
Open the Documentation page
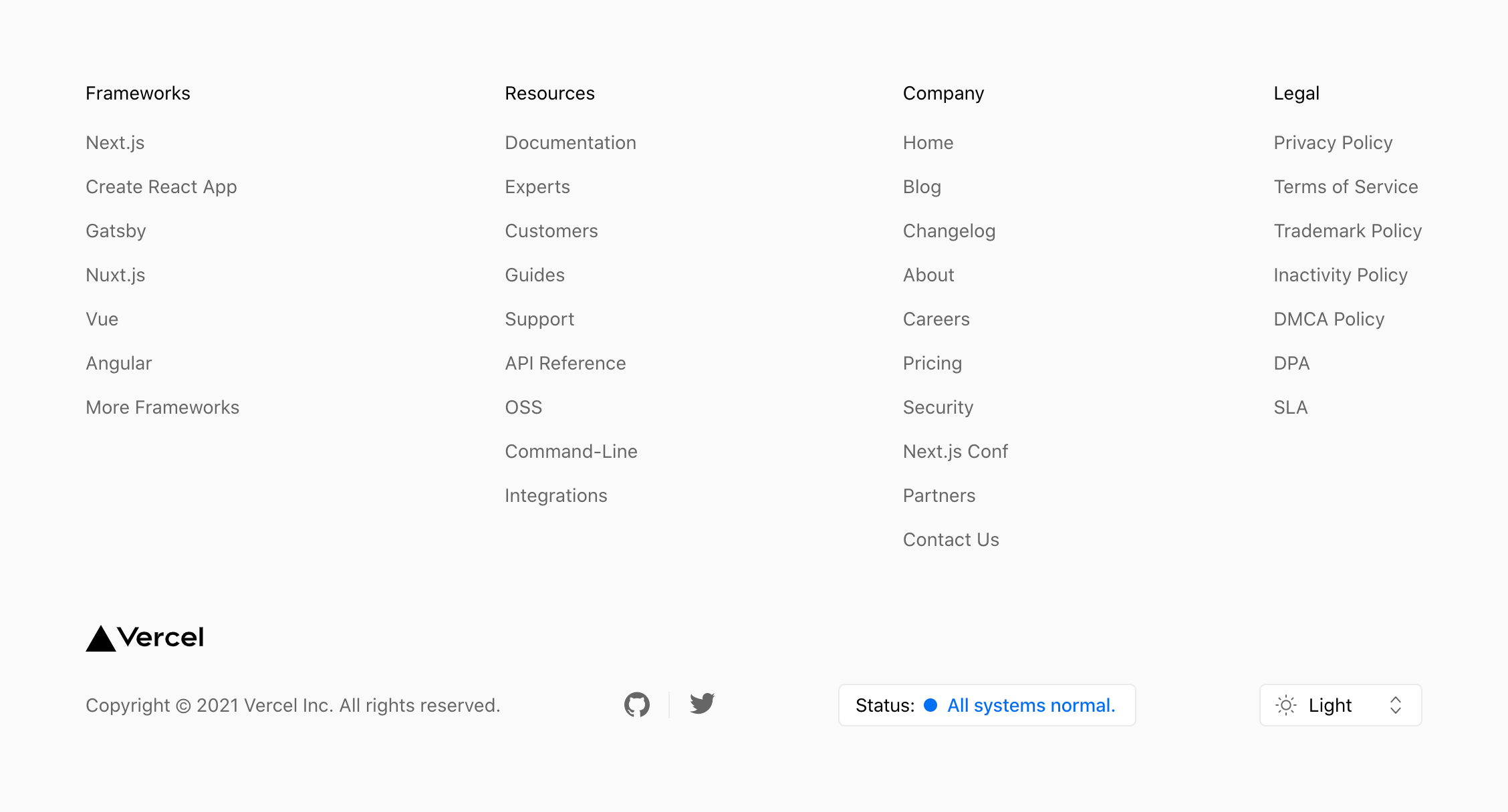coord(570,142)
